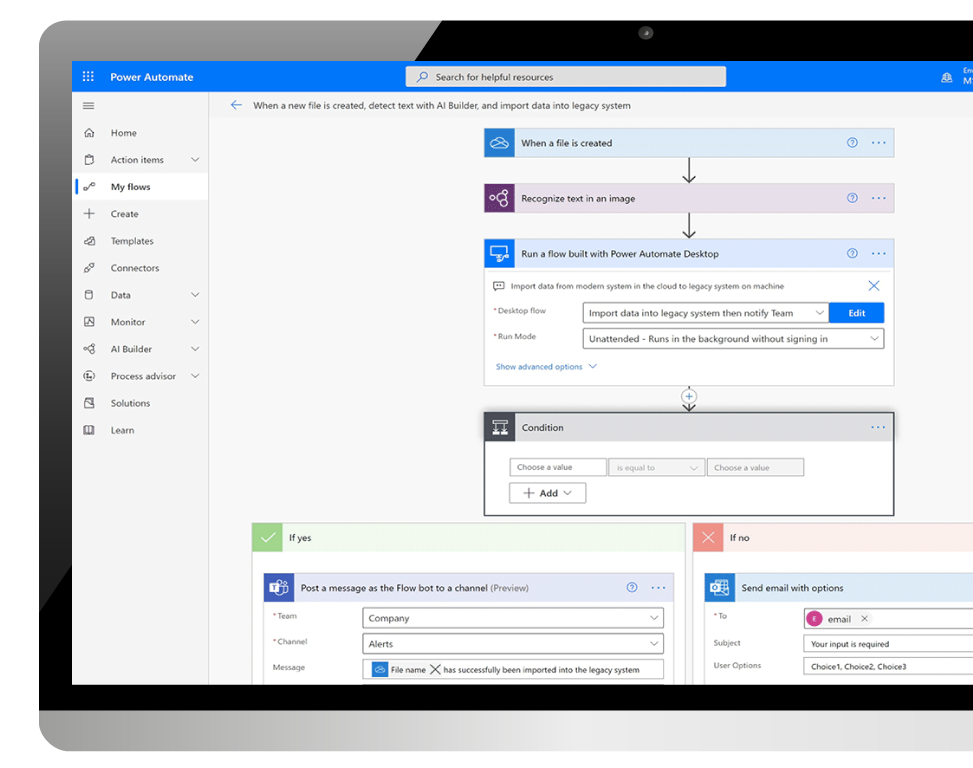The image size is (973, 768).
Task: Open the 'is equal to' operator dropdown
Action: [x=655, y=468]
